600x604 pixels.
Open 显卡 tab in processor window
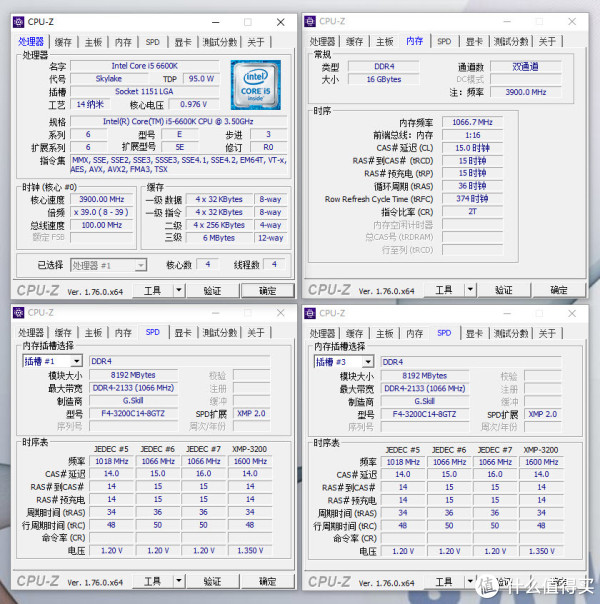click(183, 42)
